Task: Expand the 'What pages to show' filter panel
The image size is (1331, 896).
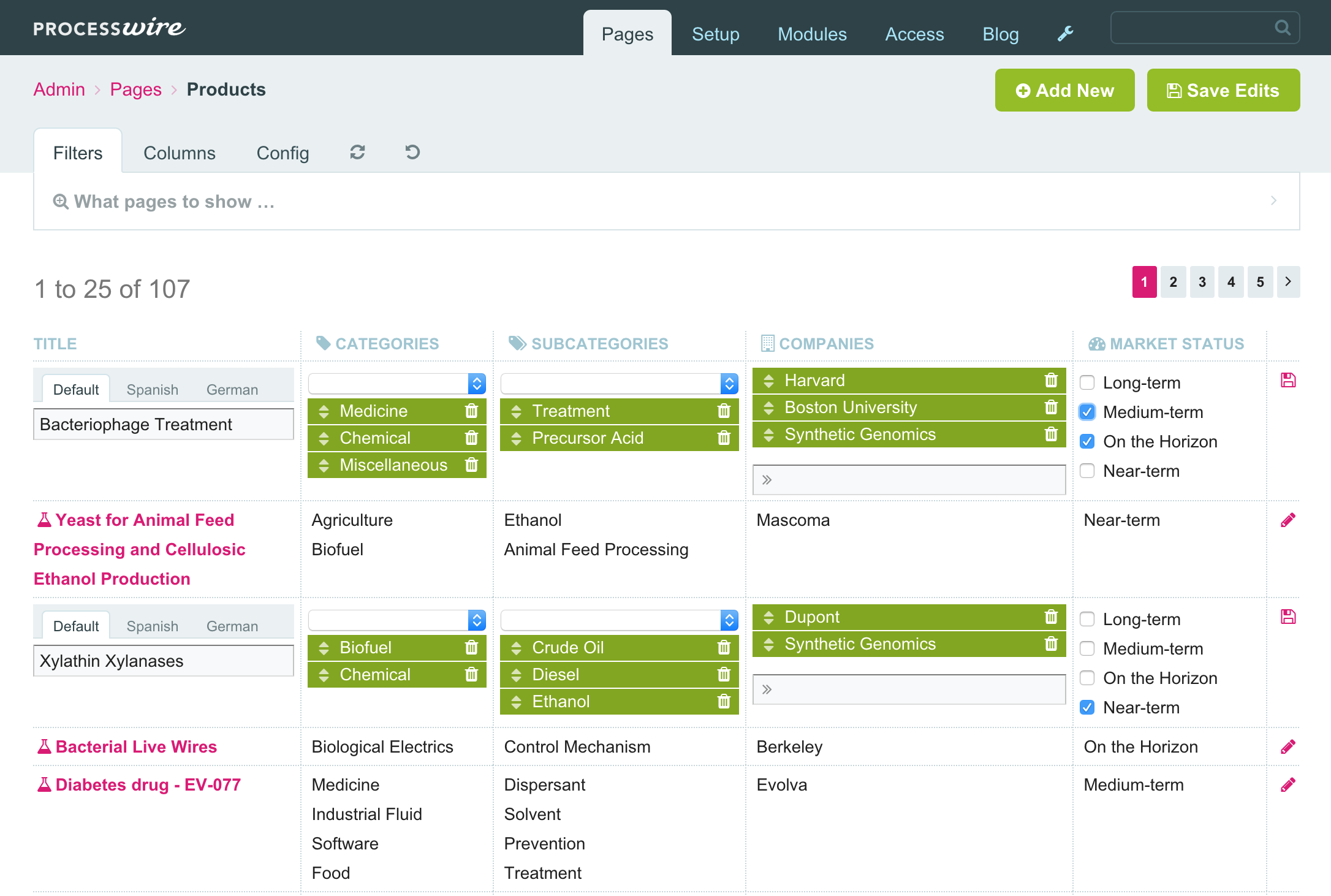Action: (x=666, y=201)
